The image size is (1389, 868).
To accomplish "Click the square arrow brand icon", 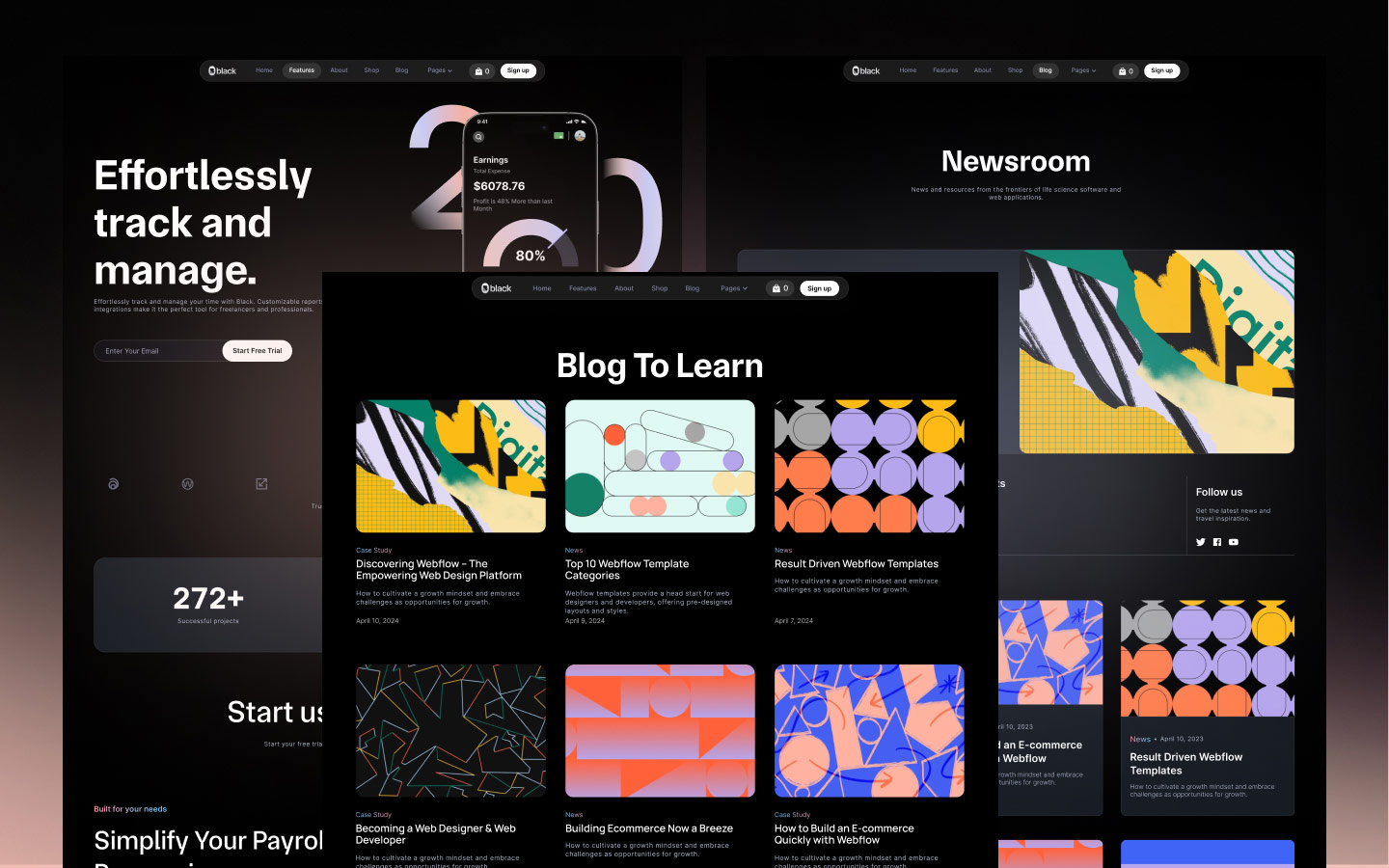I will pyautogui.click(x=261, y=484).
